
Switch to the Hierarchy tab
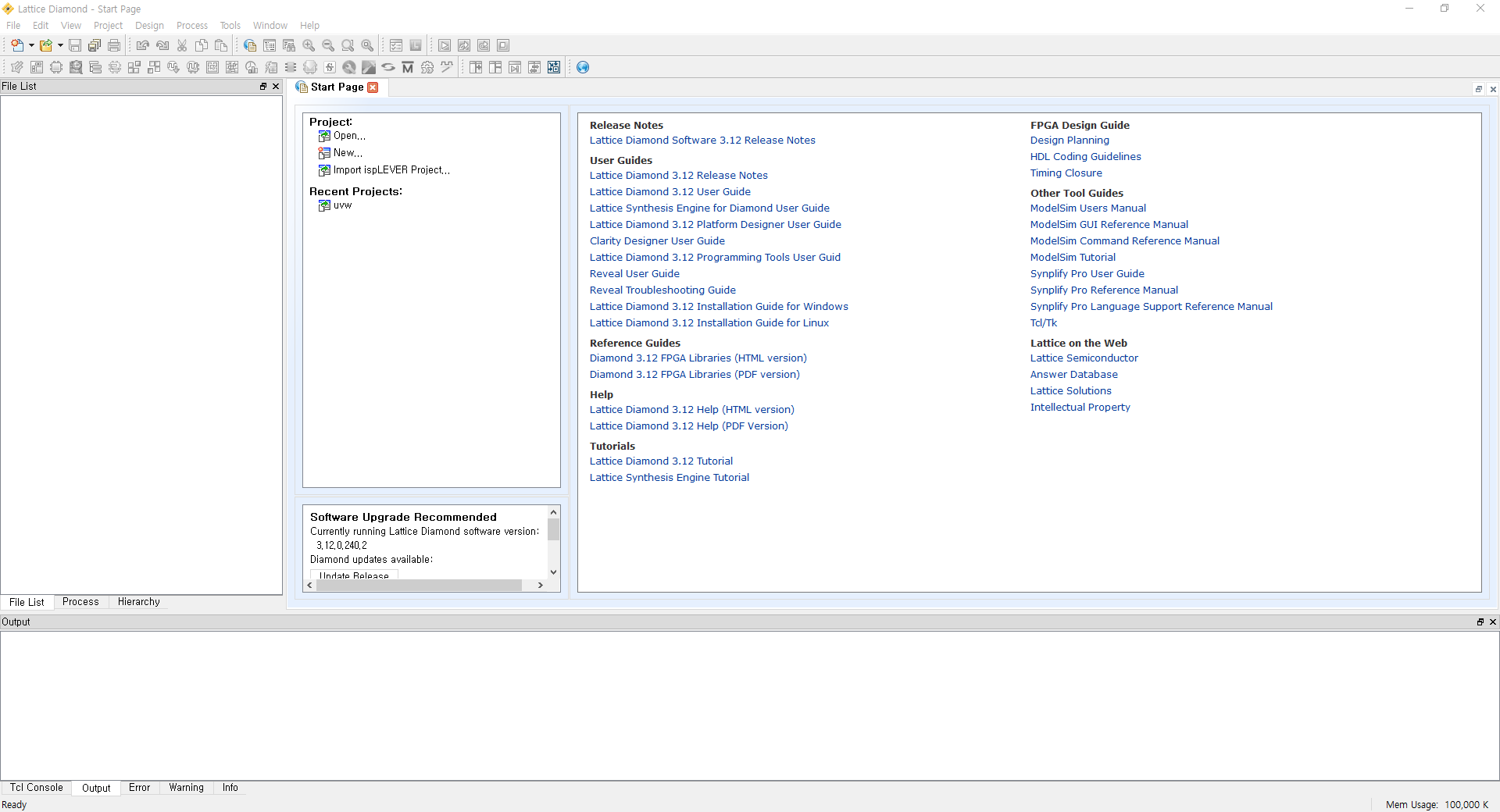pyautogui.click(x=138, y=602)
